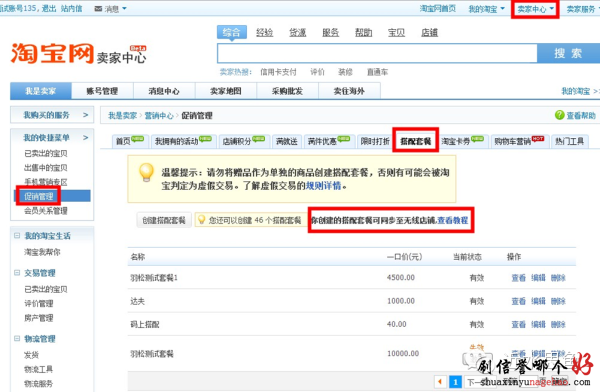Switch to the 我拥有的活动 tab
Viewport: 600px width, 392px height.
coord(183,141)
